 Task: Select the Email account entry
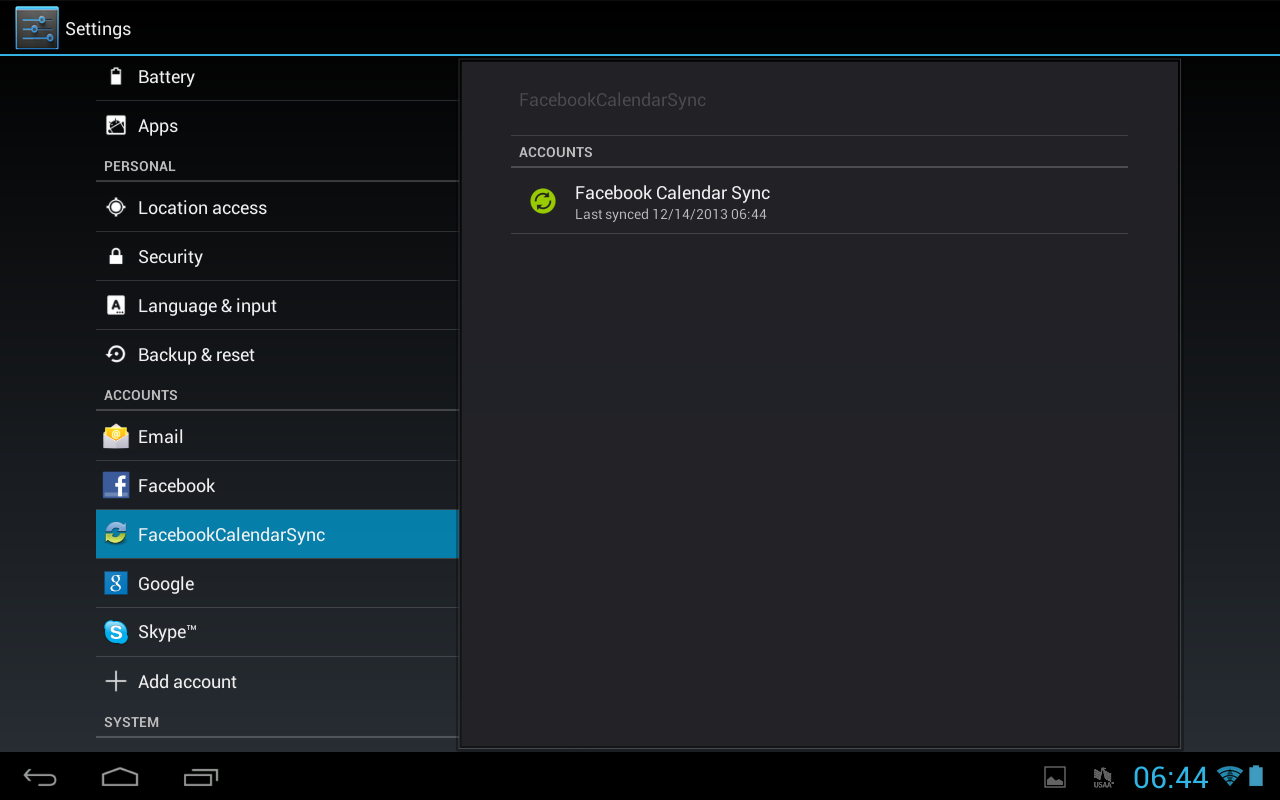point(277,437)
